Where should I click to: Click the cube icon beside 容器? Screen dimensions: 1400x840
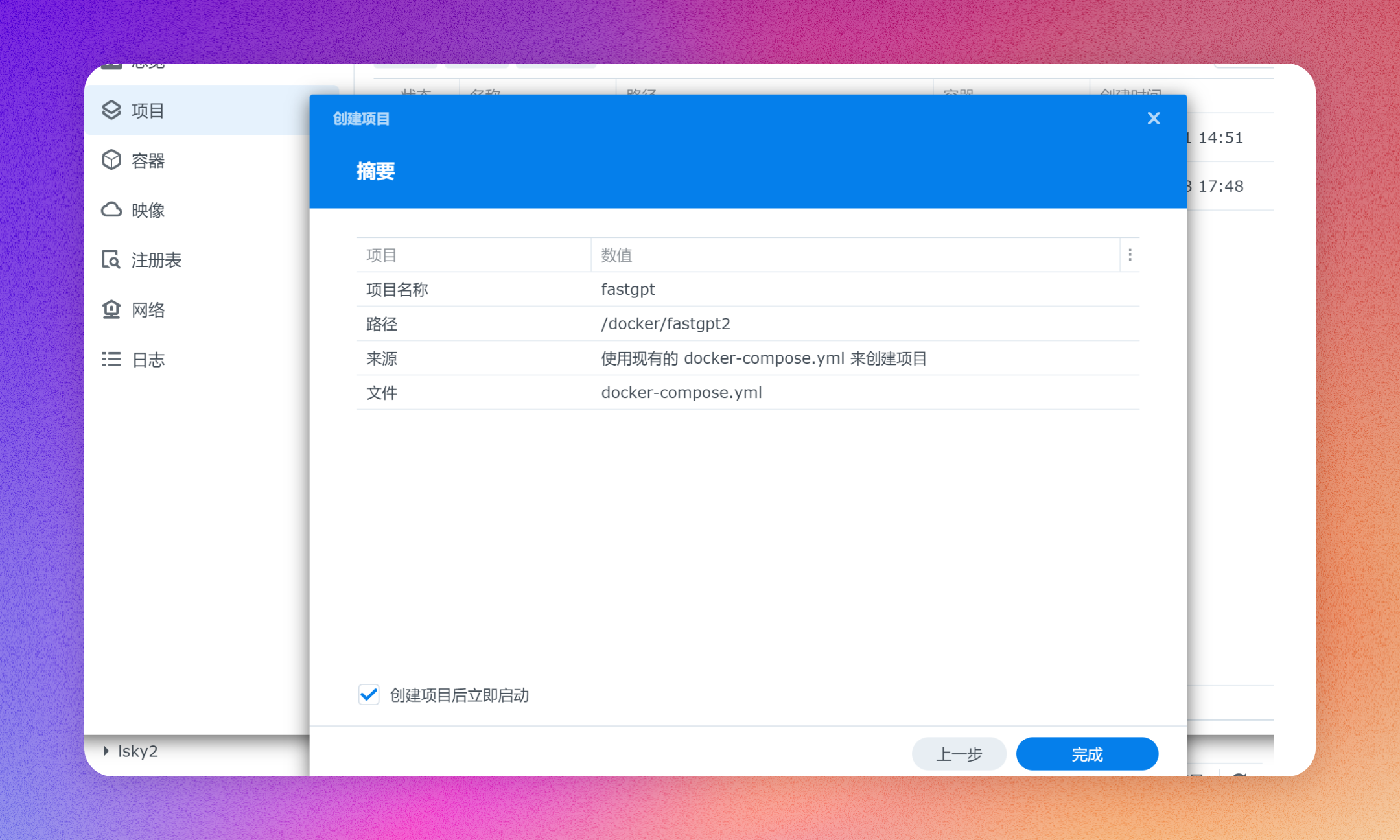point(111,159)
